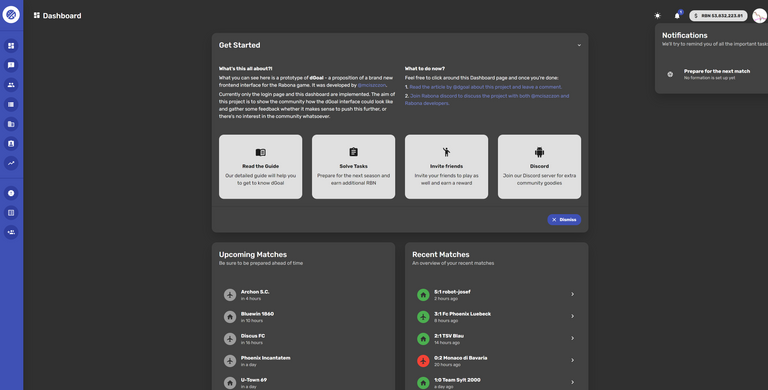Open the chat message icon in the sidebar

click(11, 65)
